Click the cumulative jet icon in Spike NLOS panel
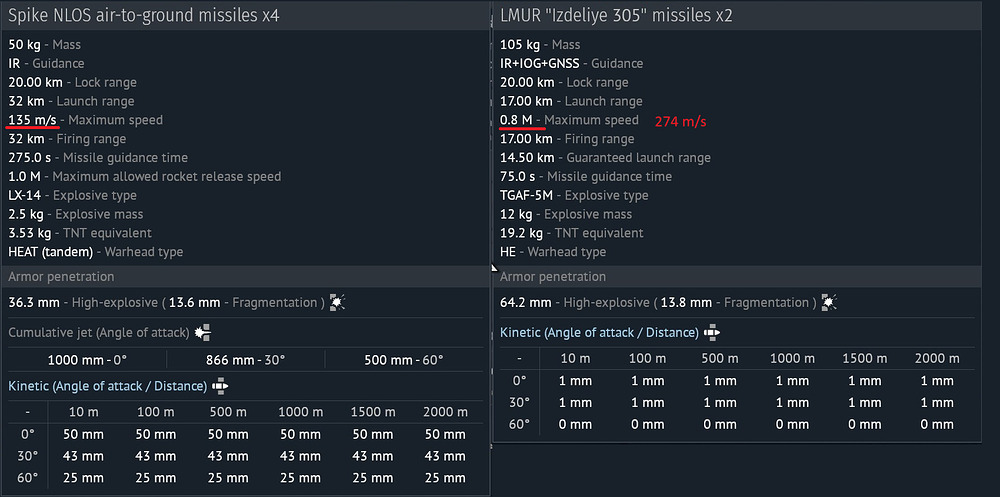 coord(203,332)
